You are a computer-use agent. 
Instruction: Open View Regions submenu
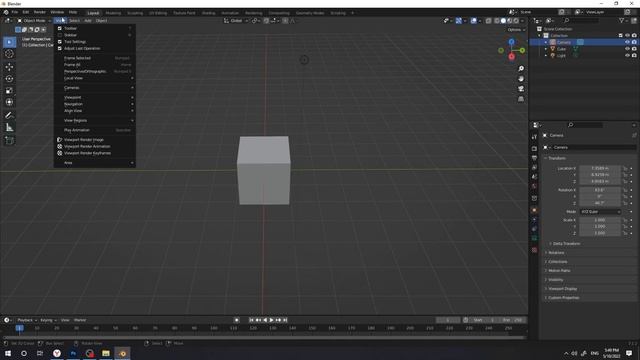point(95,120)
